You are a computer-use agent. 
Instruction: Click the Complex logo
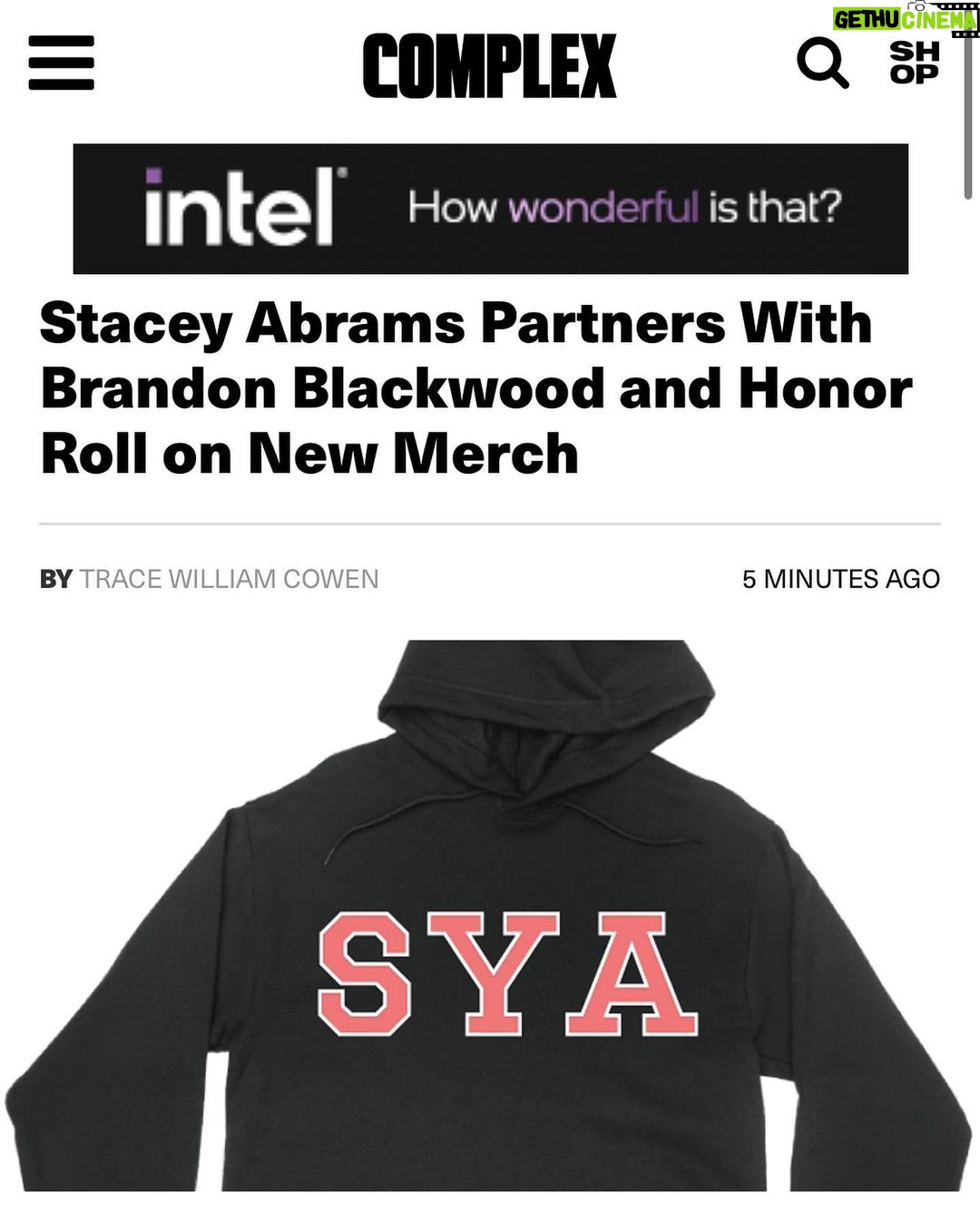(x=489, y=66)
